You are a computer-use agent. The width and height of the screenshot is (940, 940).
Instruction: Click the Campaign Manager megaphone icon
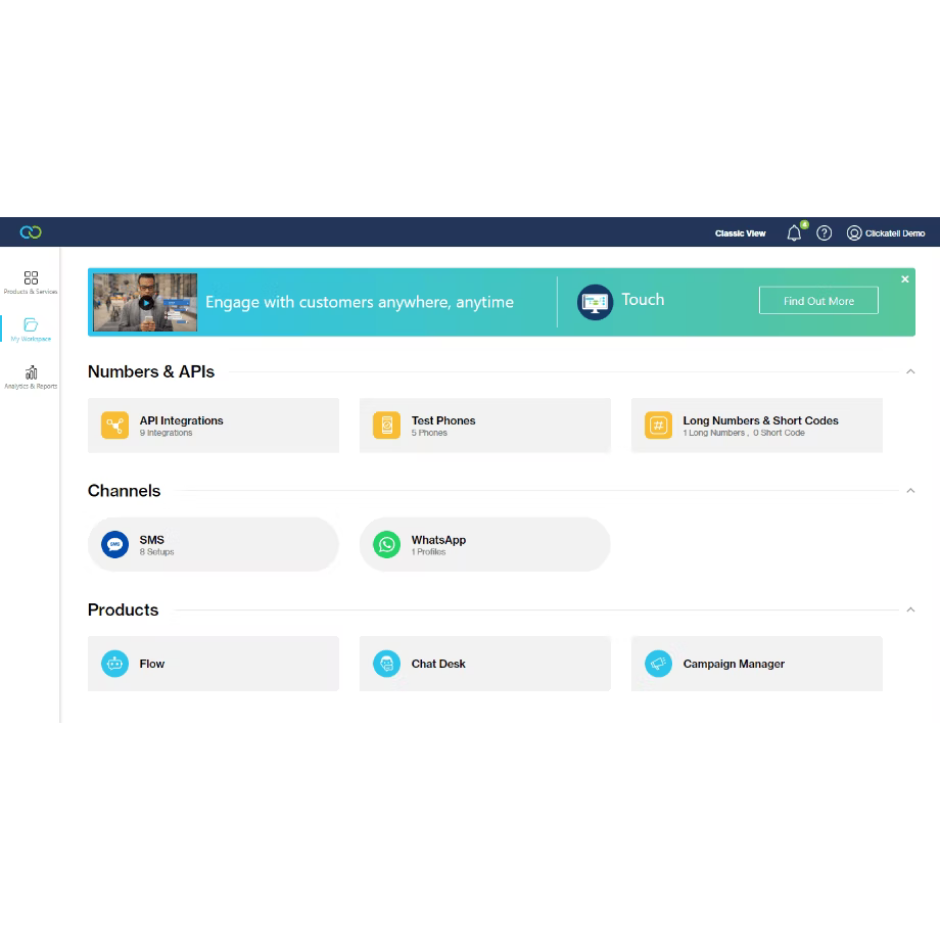[x=658, y=664]
